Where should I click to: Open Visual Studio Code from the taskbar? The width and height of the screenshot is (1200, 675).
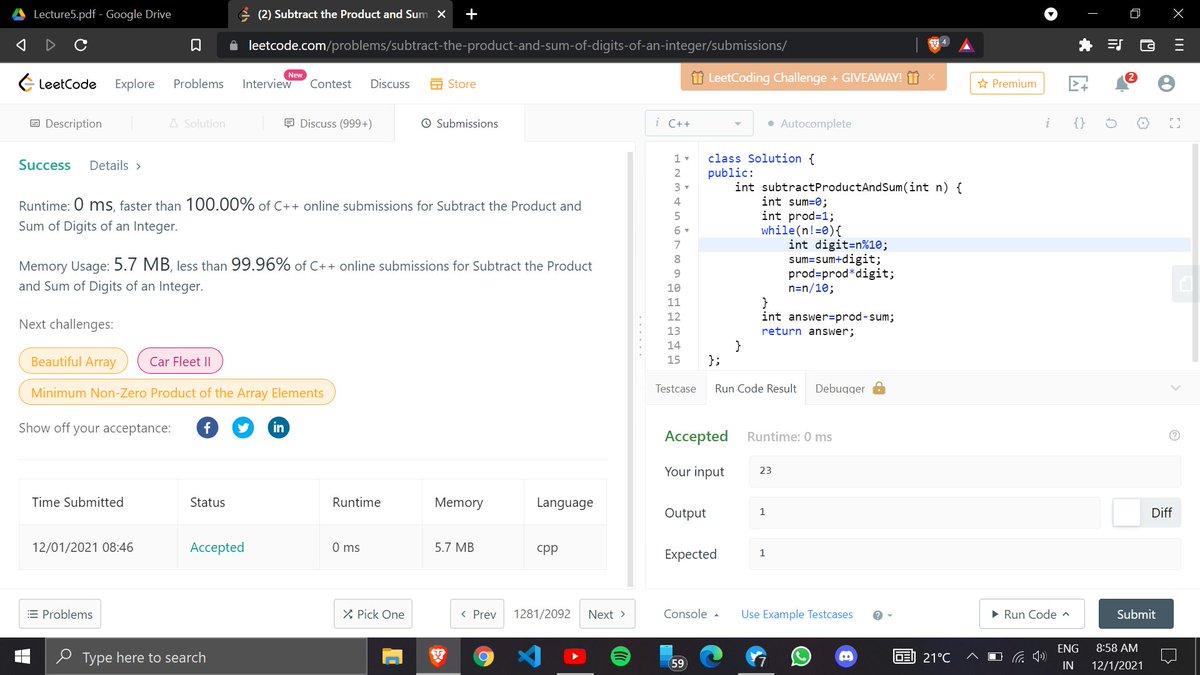530,657
